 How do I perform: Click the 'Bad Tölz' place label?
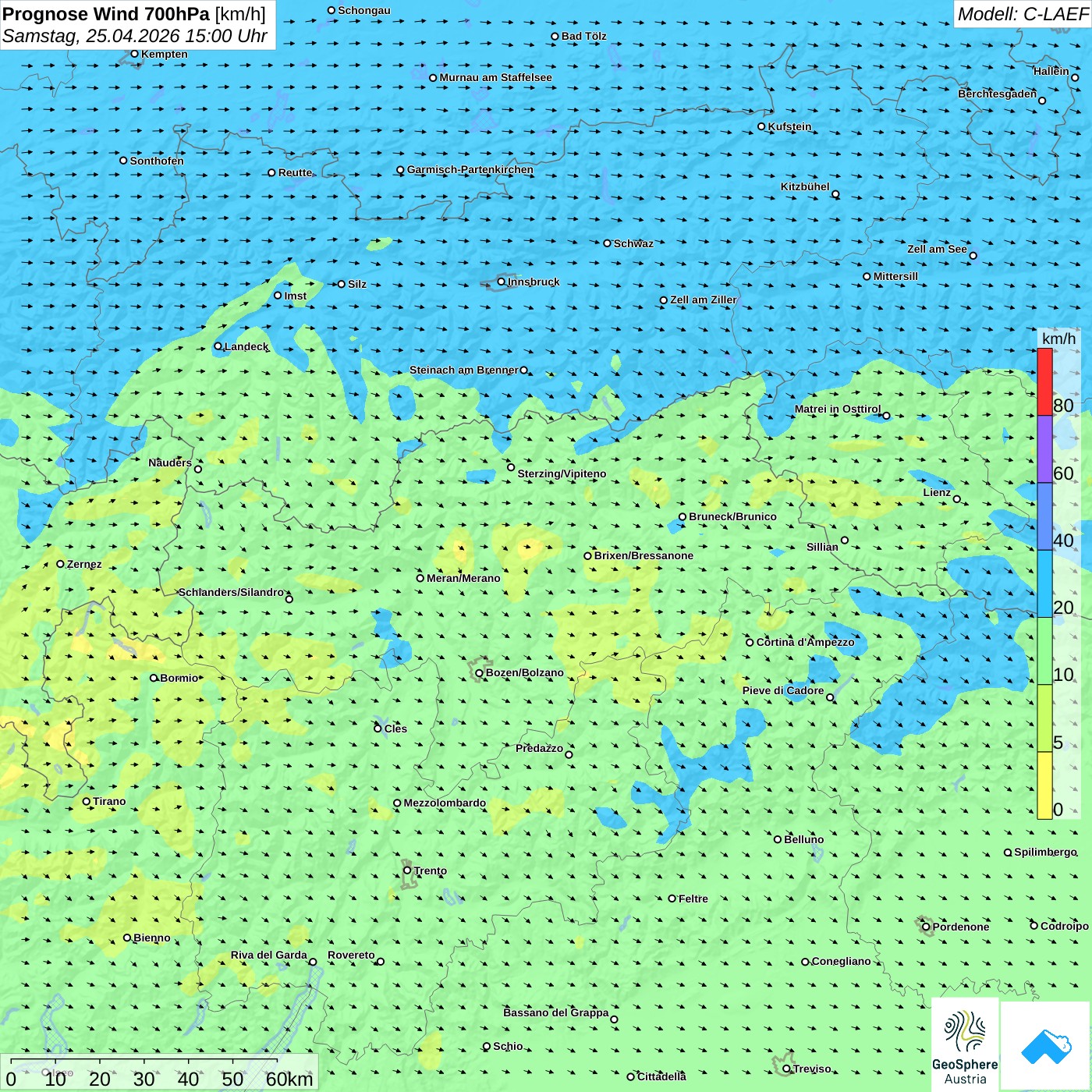coord(584,36)
